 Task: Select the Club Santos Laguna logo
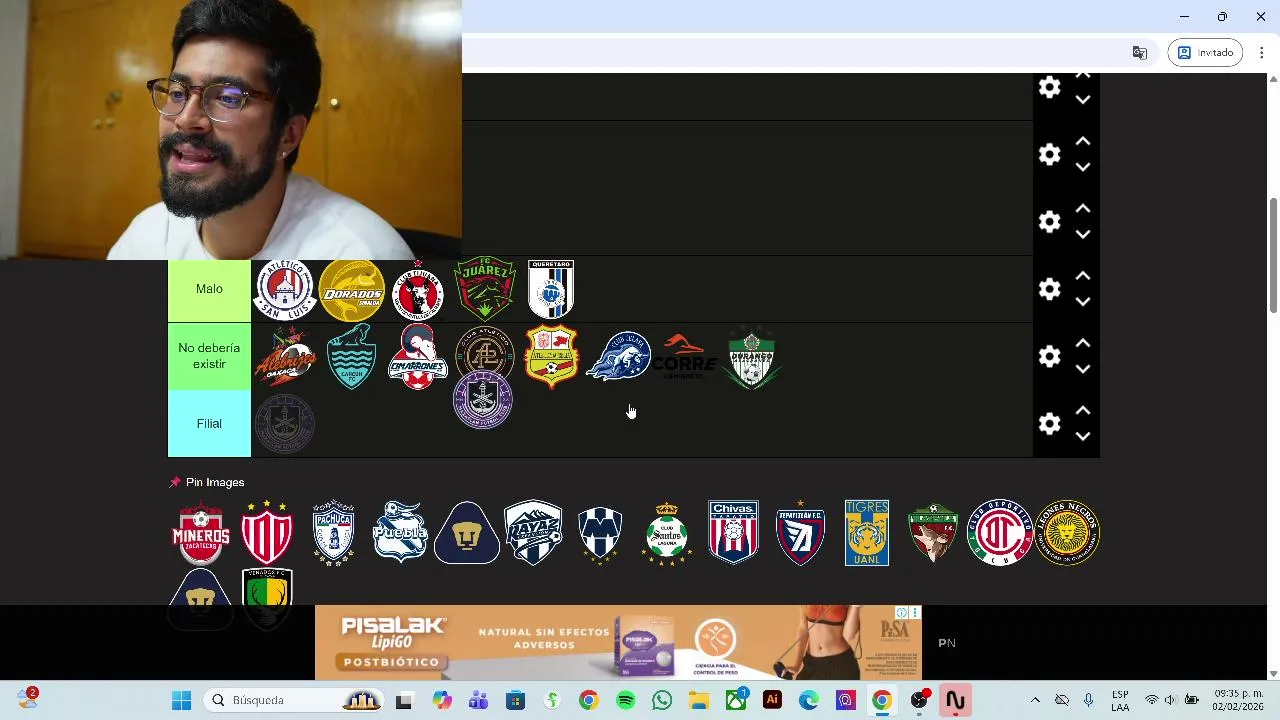(x=667, y=533)
